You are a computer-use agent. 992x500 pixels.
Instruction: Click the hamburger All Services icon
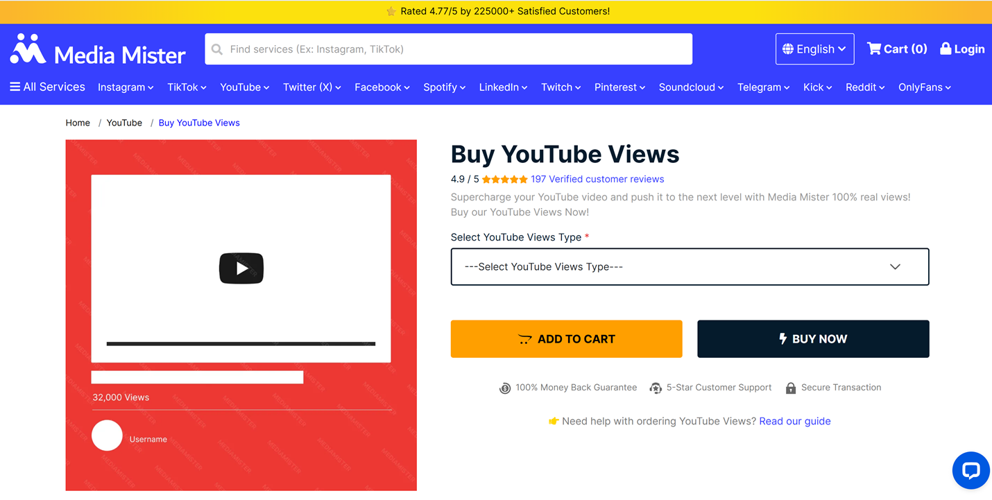tap(15, 87)
